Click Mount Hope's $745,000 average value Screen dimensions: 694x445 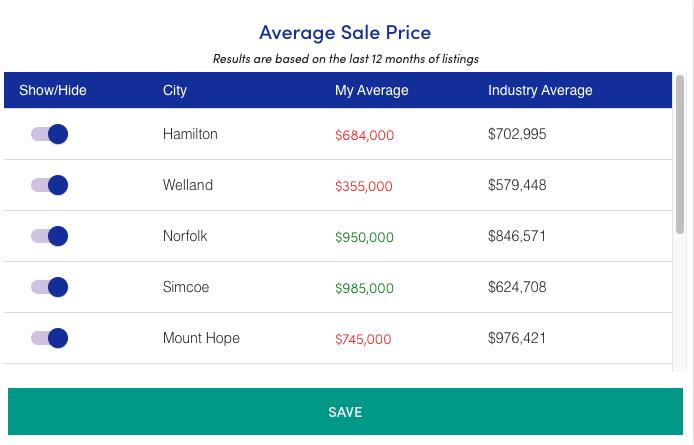[x=363, y=339]
